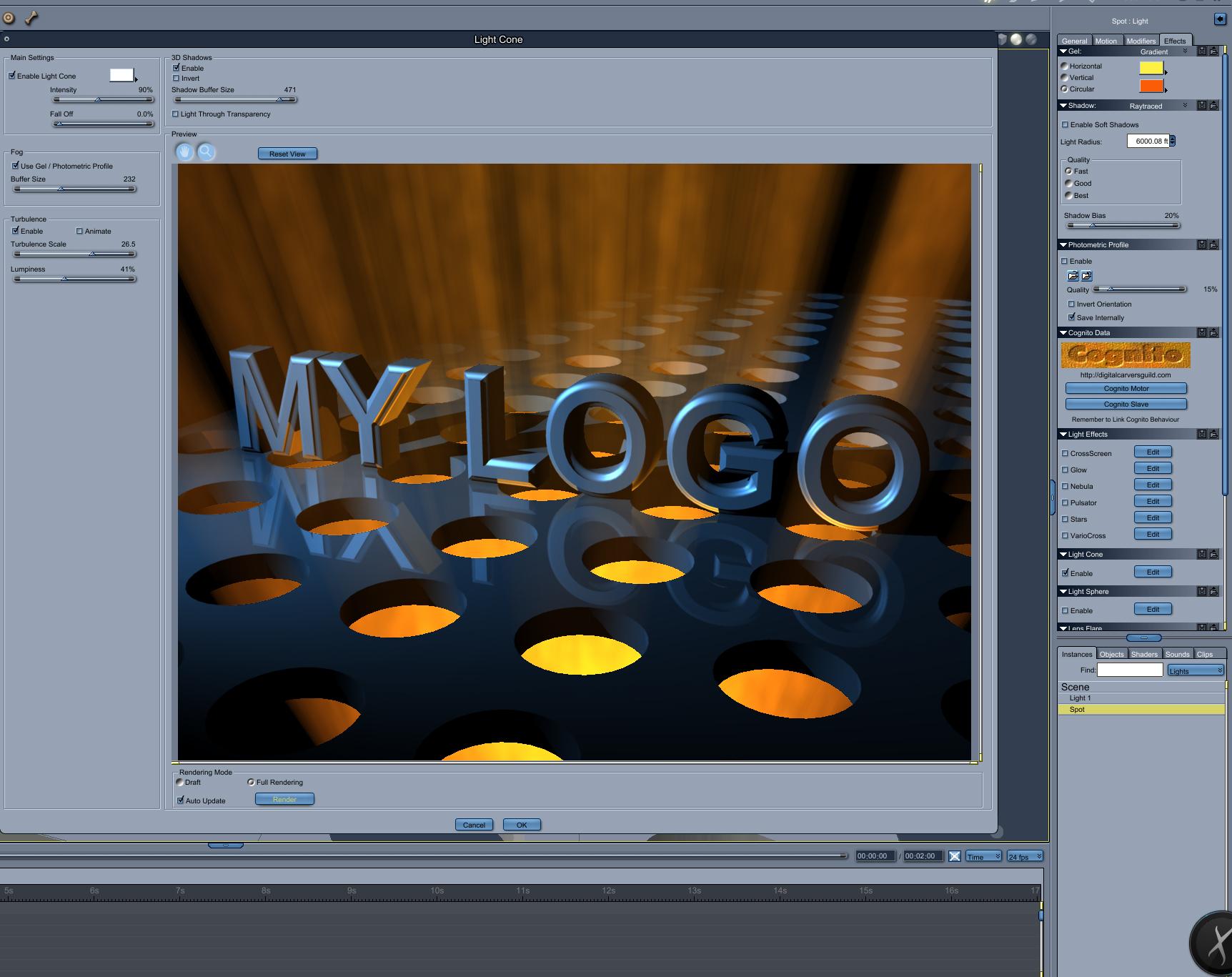Open the yellow gel color swatch

pyautogui.click(x=1151, y=68)
